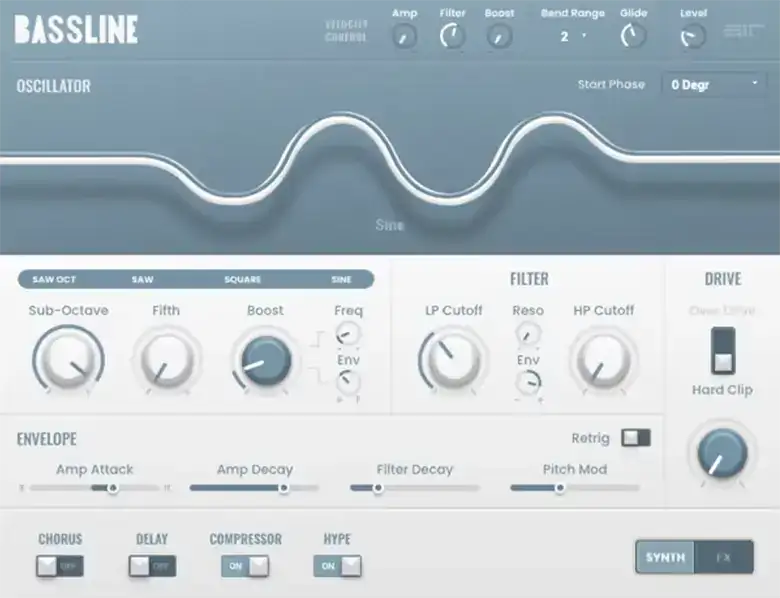Turn off the Compressor switch
Image resolution: width=780 pixels, height=598 pixels.
(x=245, y=566)
